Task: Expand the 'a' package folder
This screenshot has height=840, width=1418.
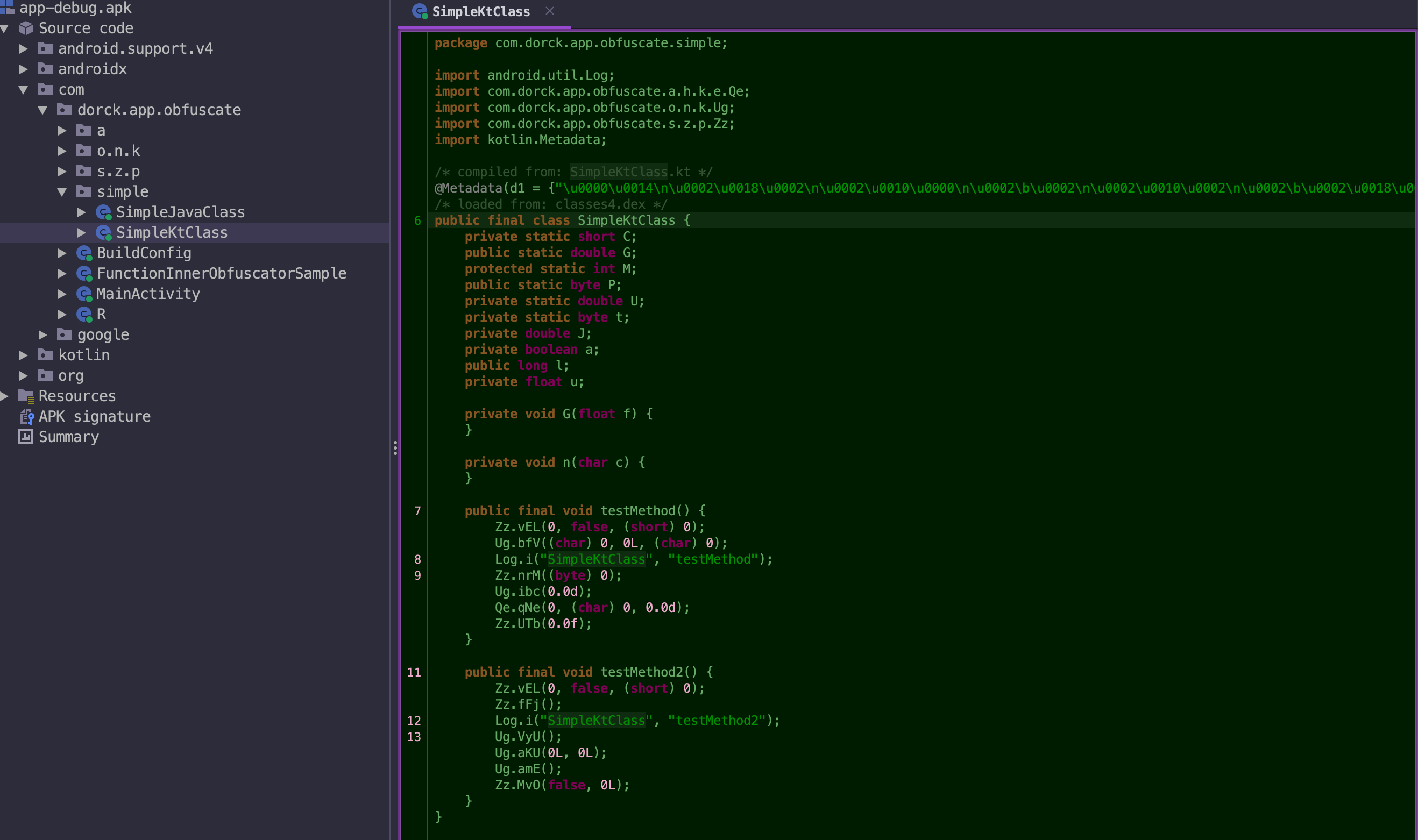Action: point(64,130)
